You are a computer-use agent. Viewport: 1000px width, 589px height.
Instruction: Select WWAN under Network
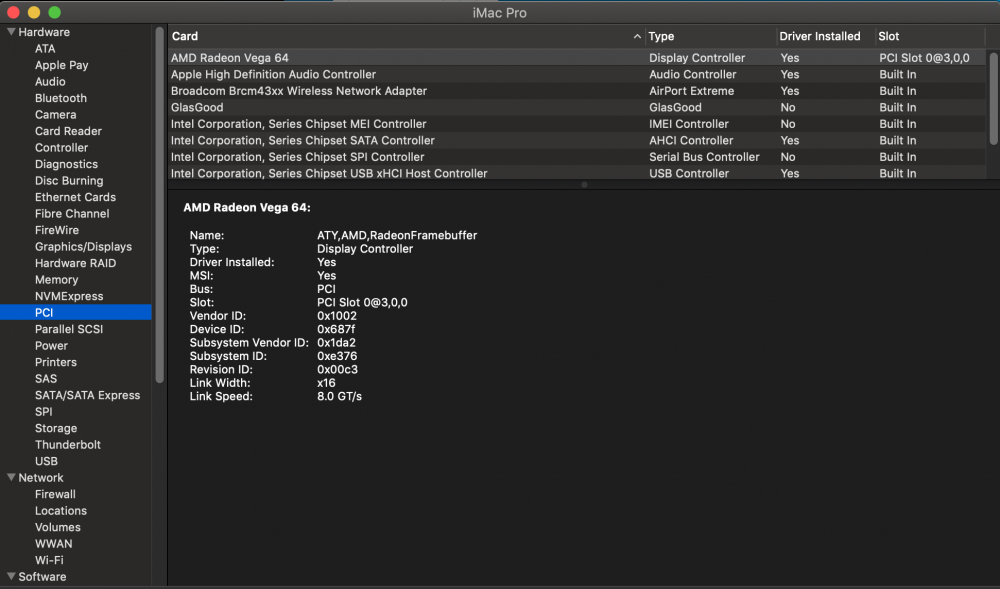(x=54, y=544)
